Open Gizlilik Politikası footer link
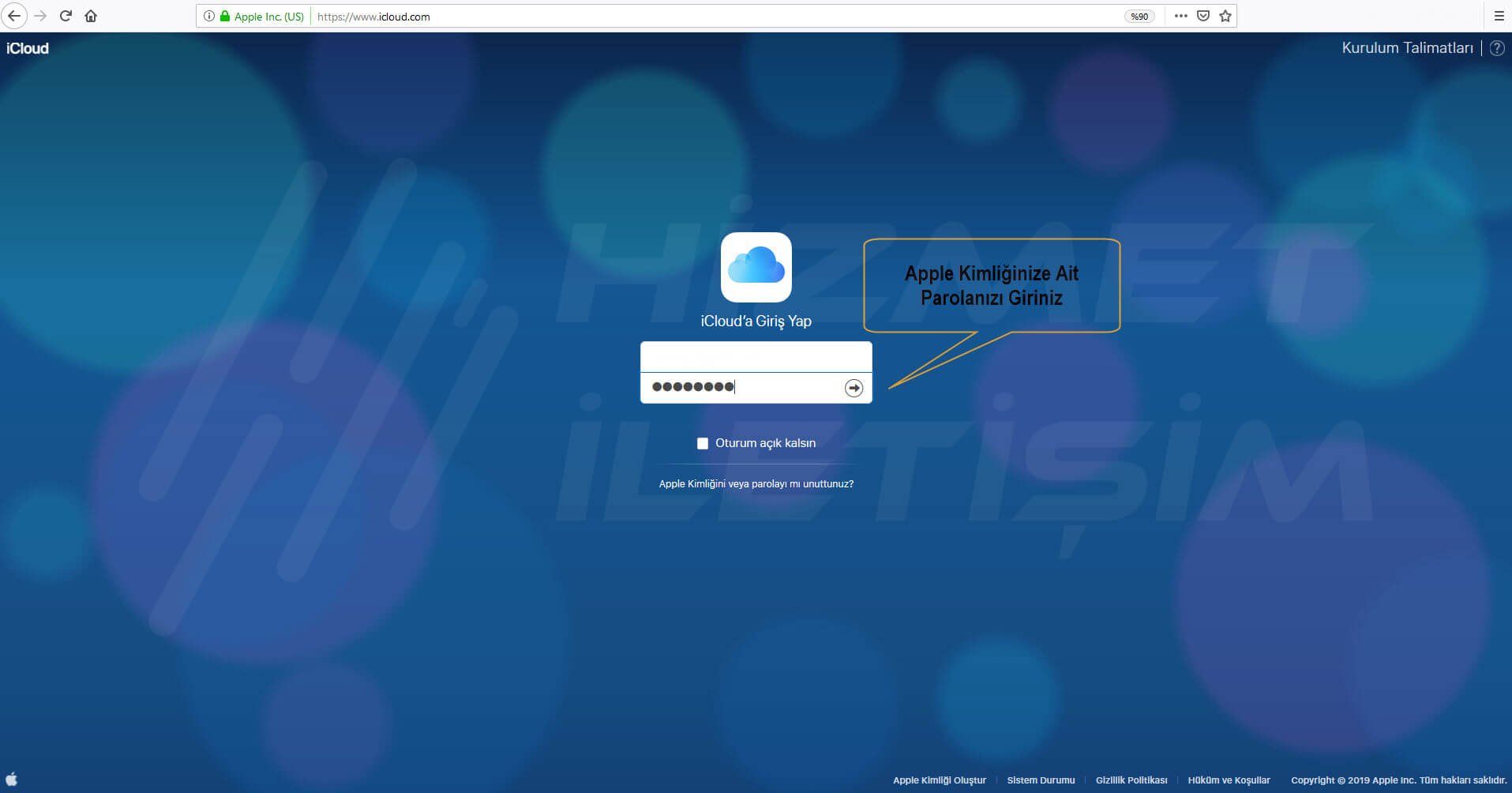 [1131, 780]
